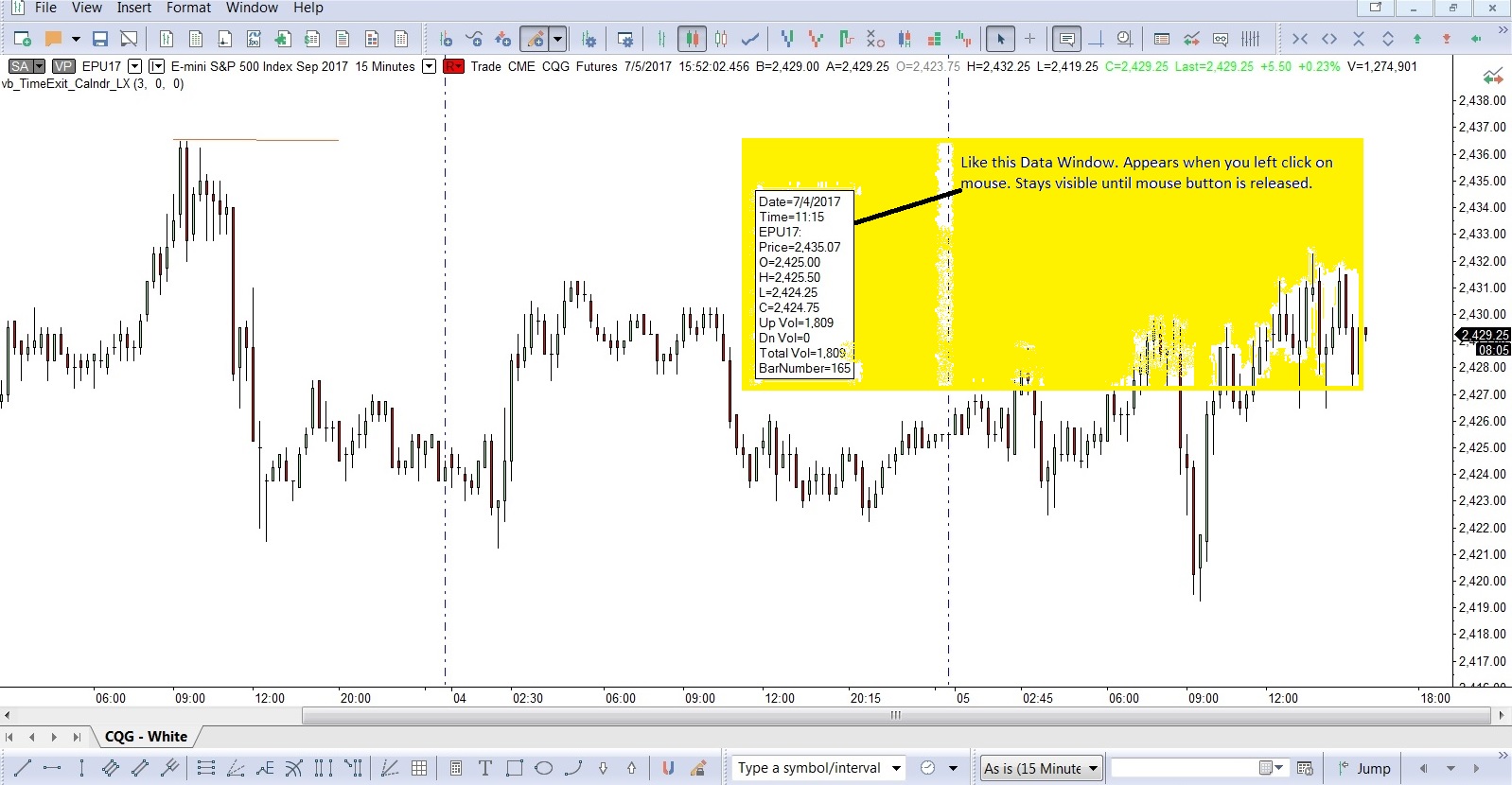Viewport: 1512px width, 785px height.
Task: Click the insert signal arrows icon
Action: [x=502, y=39]
